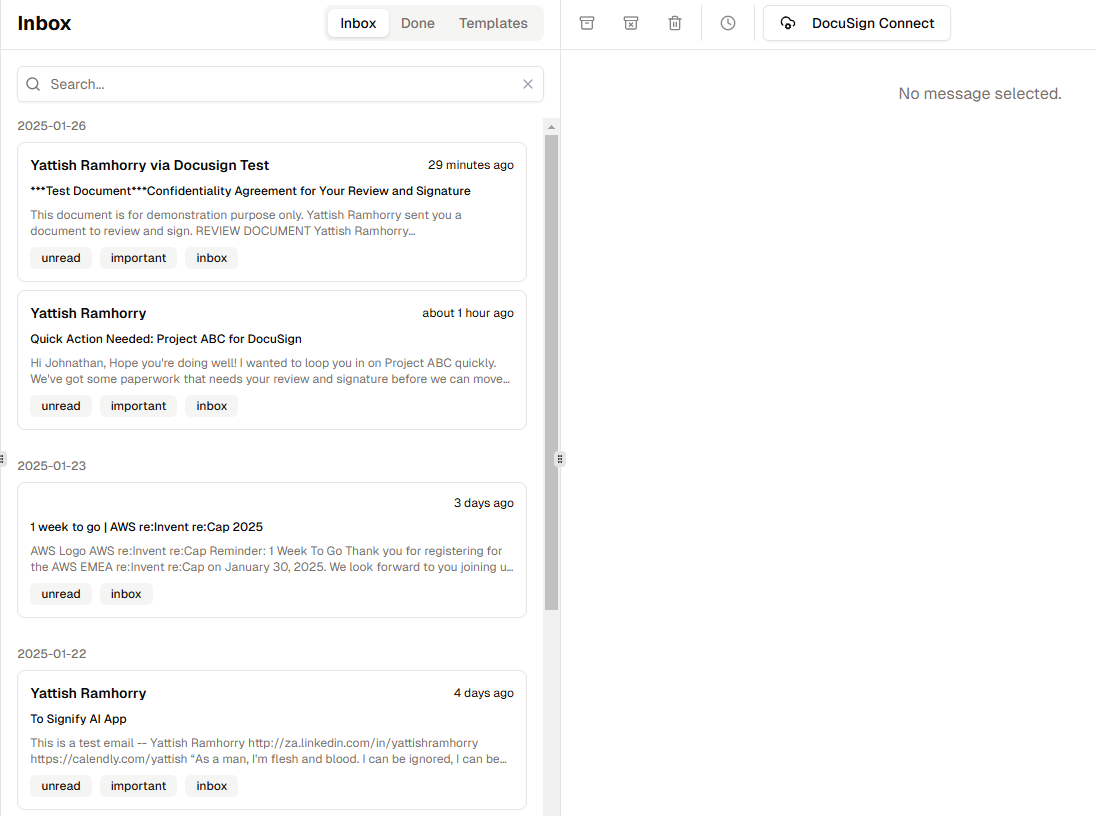Click the search magnifier icon
Screen dimensions: 1096x816
point(33,84)
